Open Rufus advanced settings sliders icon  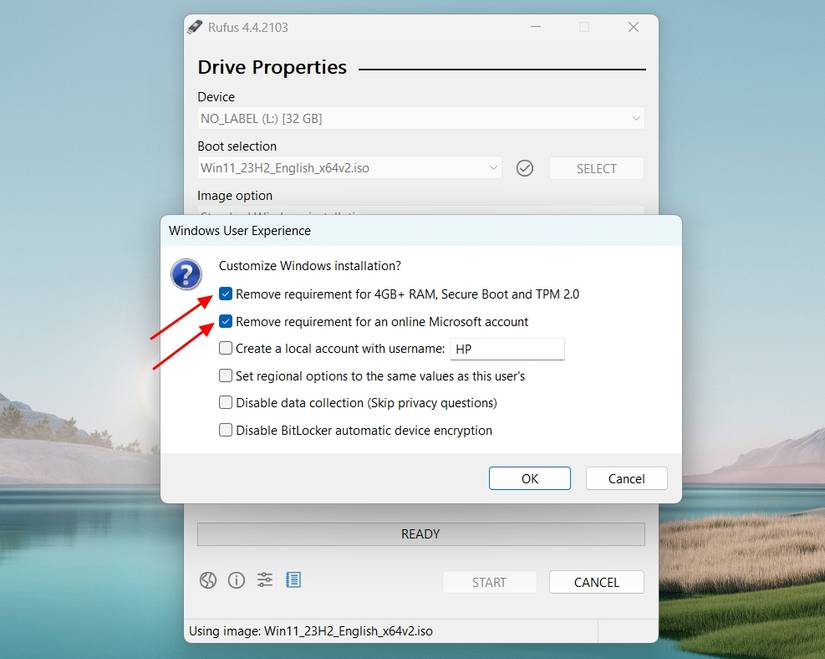click(x=264, y=580)
